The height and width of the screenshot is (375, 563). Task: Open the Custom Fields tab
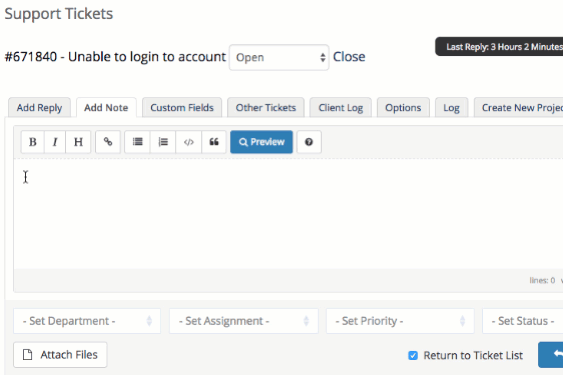tap(182, 107)
